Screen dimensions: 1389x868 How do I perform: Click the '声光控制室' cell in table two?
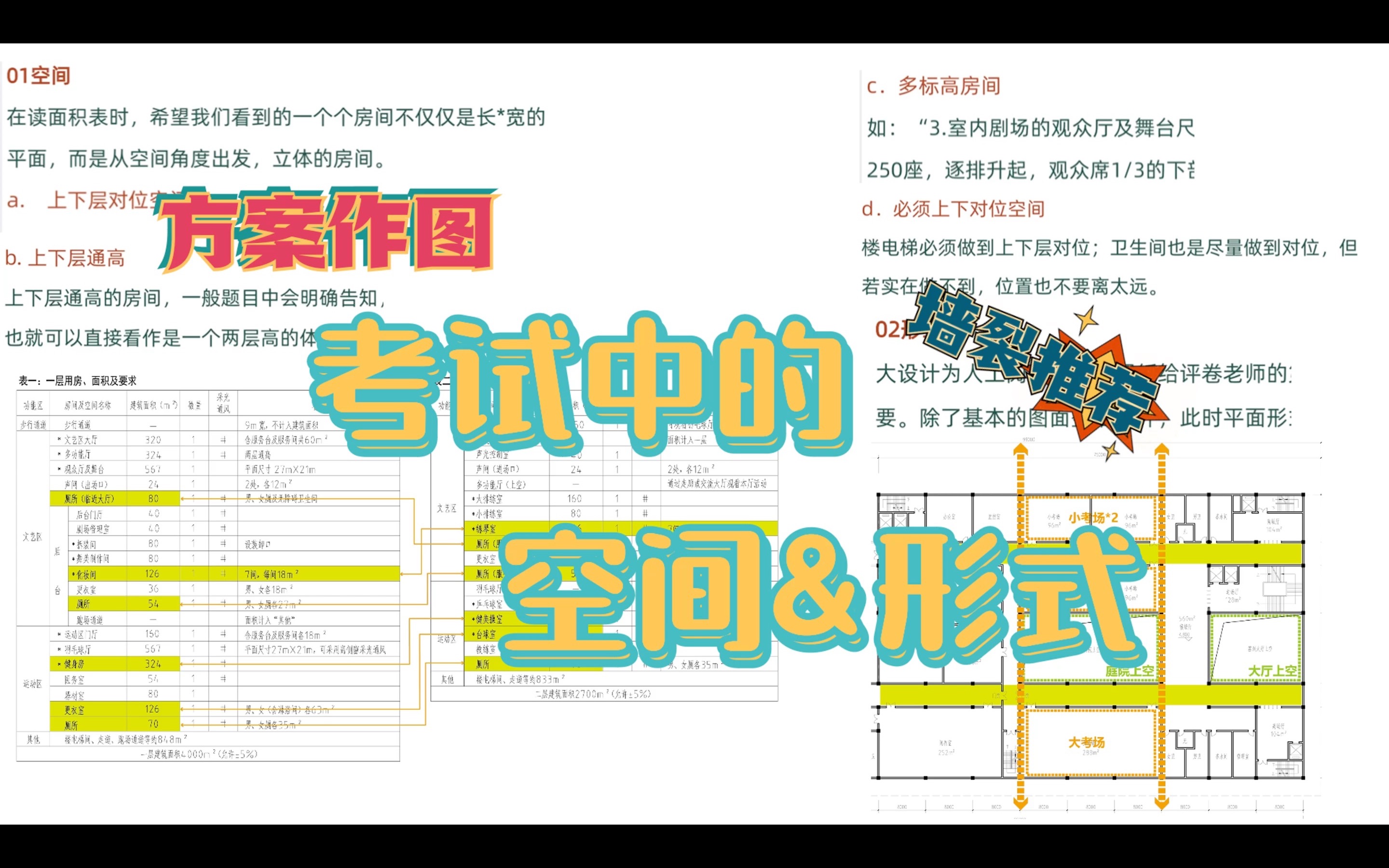point(492,455)
